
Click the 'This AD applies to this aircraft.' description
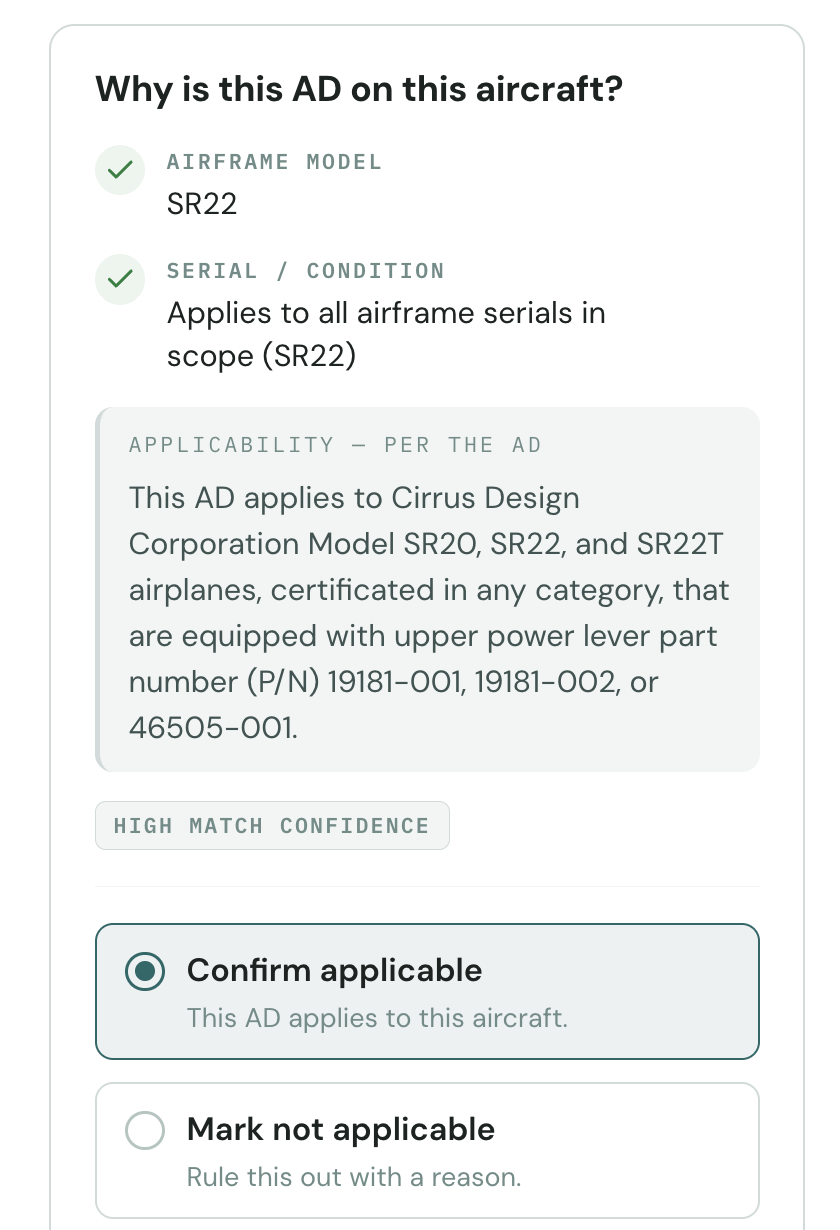377,1019
